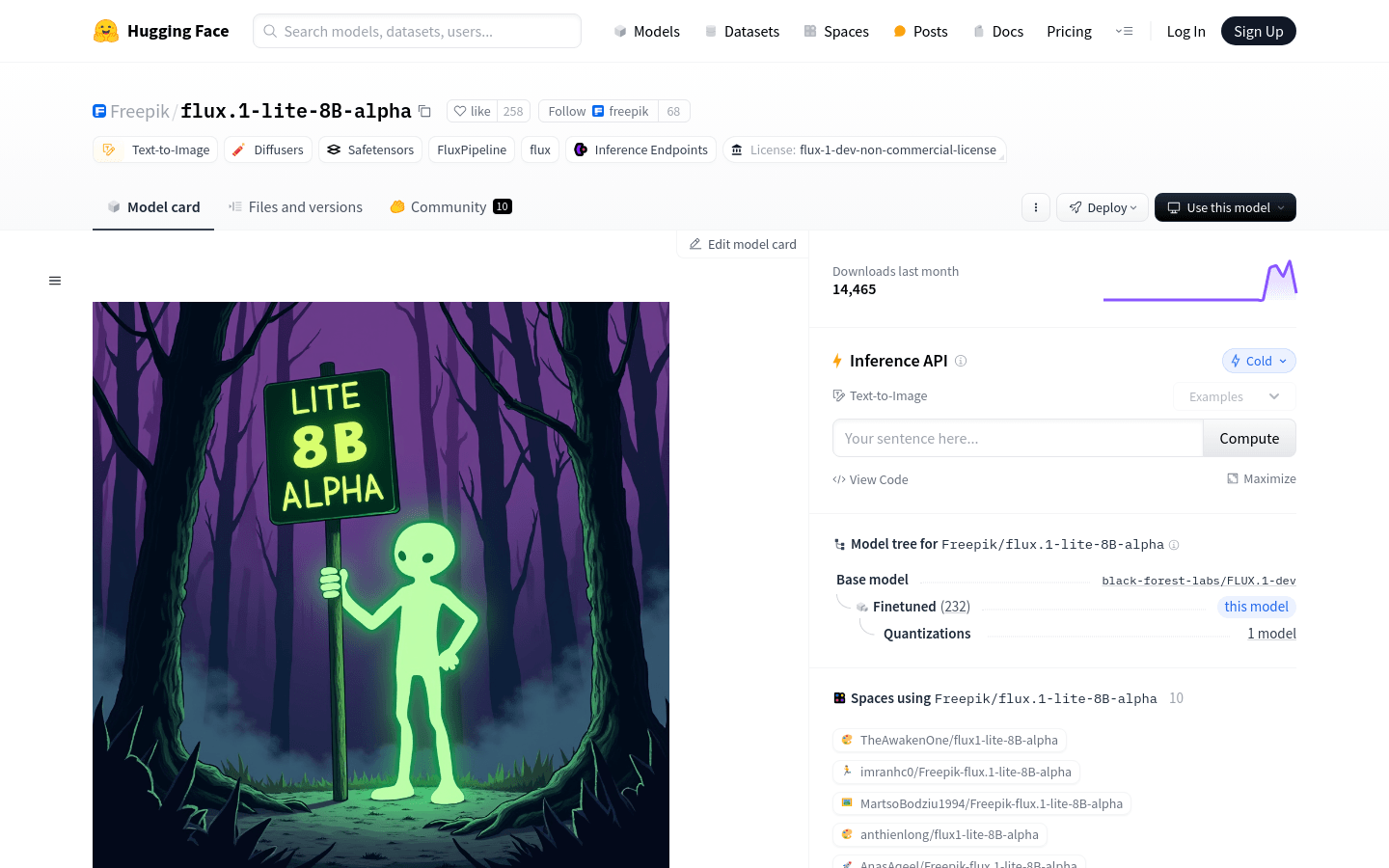The width and height of the screenshot is (1389, 868).
Task: Open the three-dot more options menu
Action: click(1036, 207)
